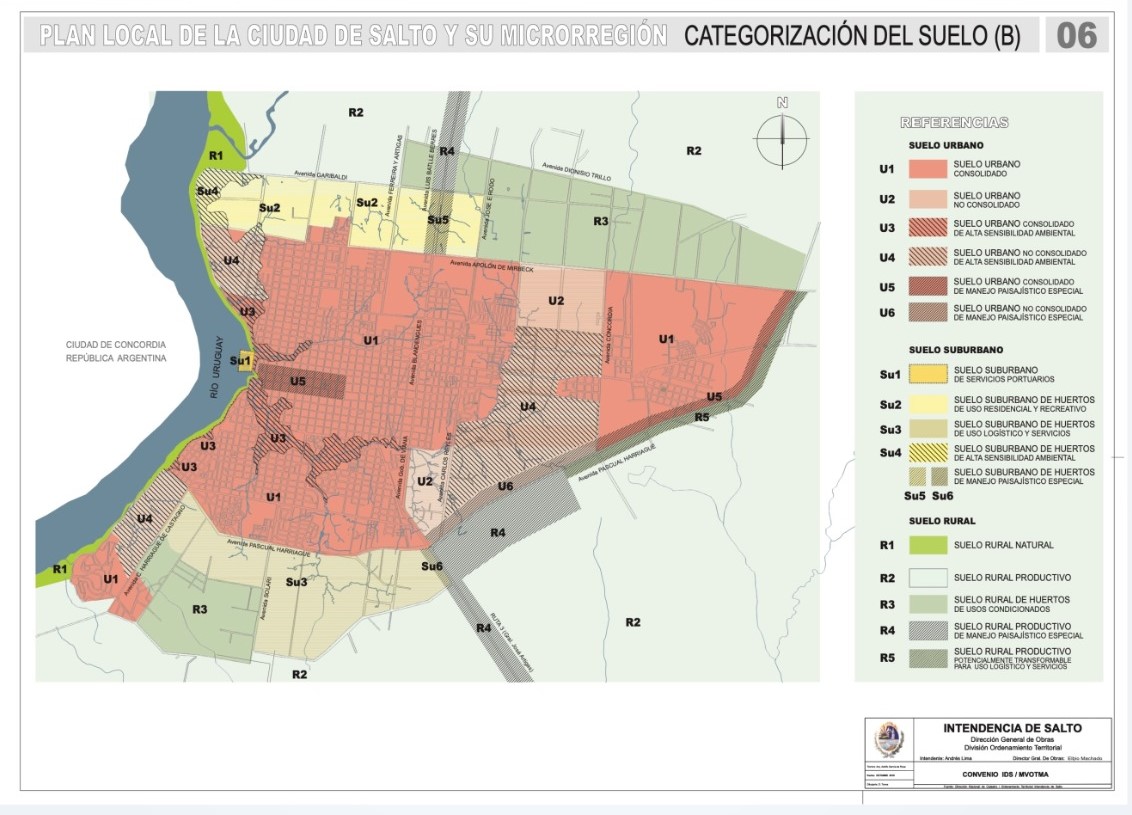Click the yellow Su1 port zone on map
The width and height of the screenshot is (1132, 815).
pyautogui.click(x=243, y=361)
